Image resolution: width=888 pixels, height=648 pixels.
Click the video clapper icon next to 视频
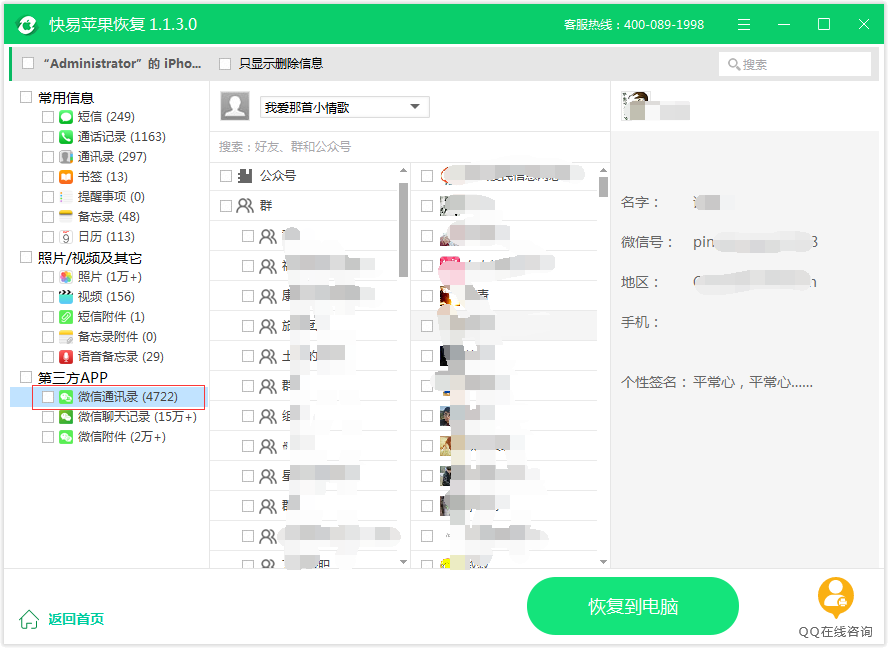click(66, 297)
